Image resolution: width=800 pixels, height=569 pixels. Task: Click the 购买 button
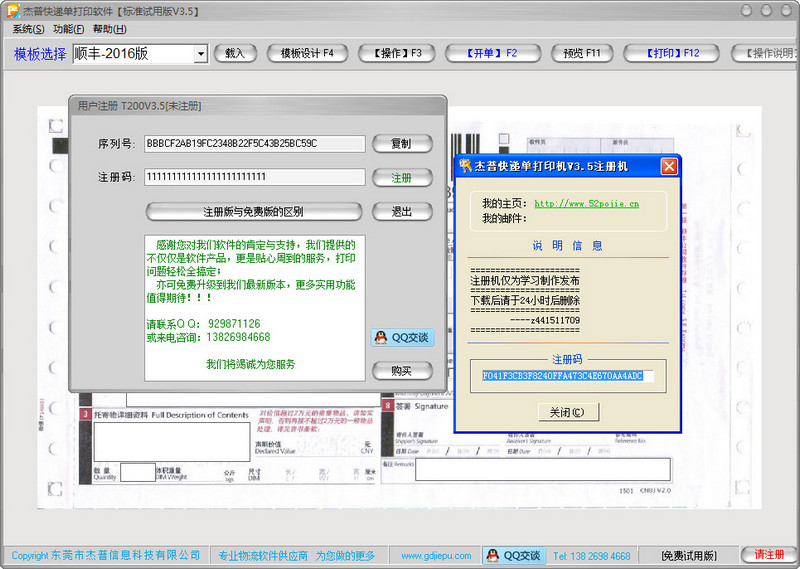coord(402,371)
